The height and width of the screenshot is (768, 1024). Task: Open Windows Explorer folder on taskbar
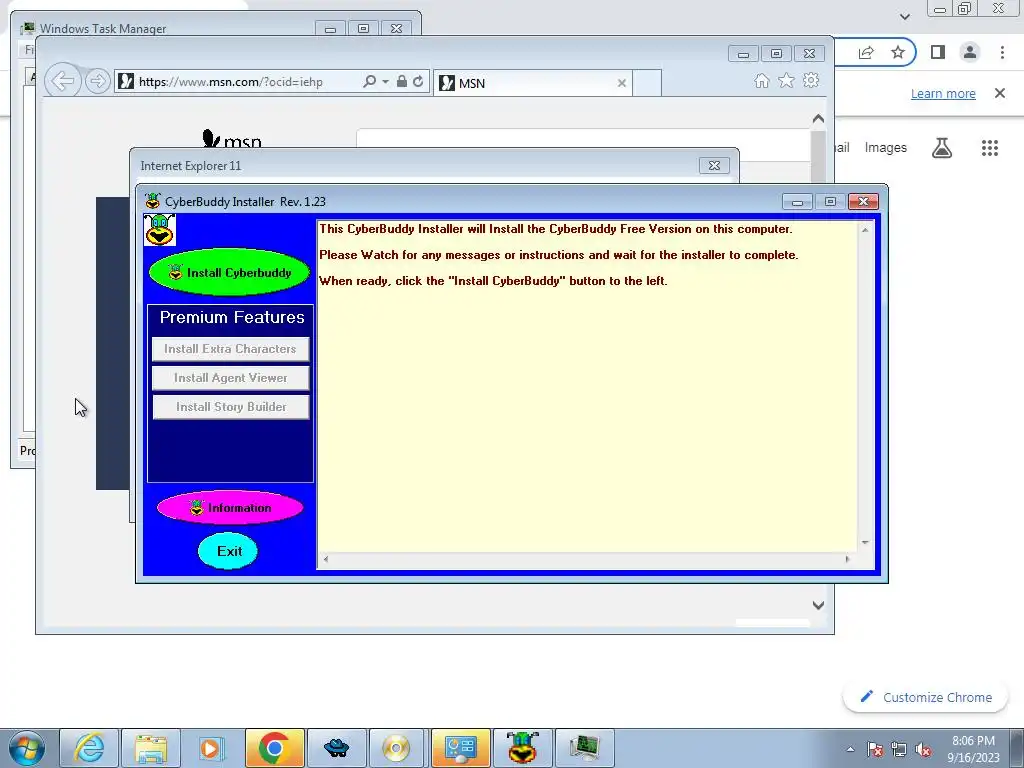[x=151, y=748]
